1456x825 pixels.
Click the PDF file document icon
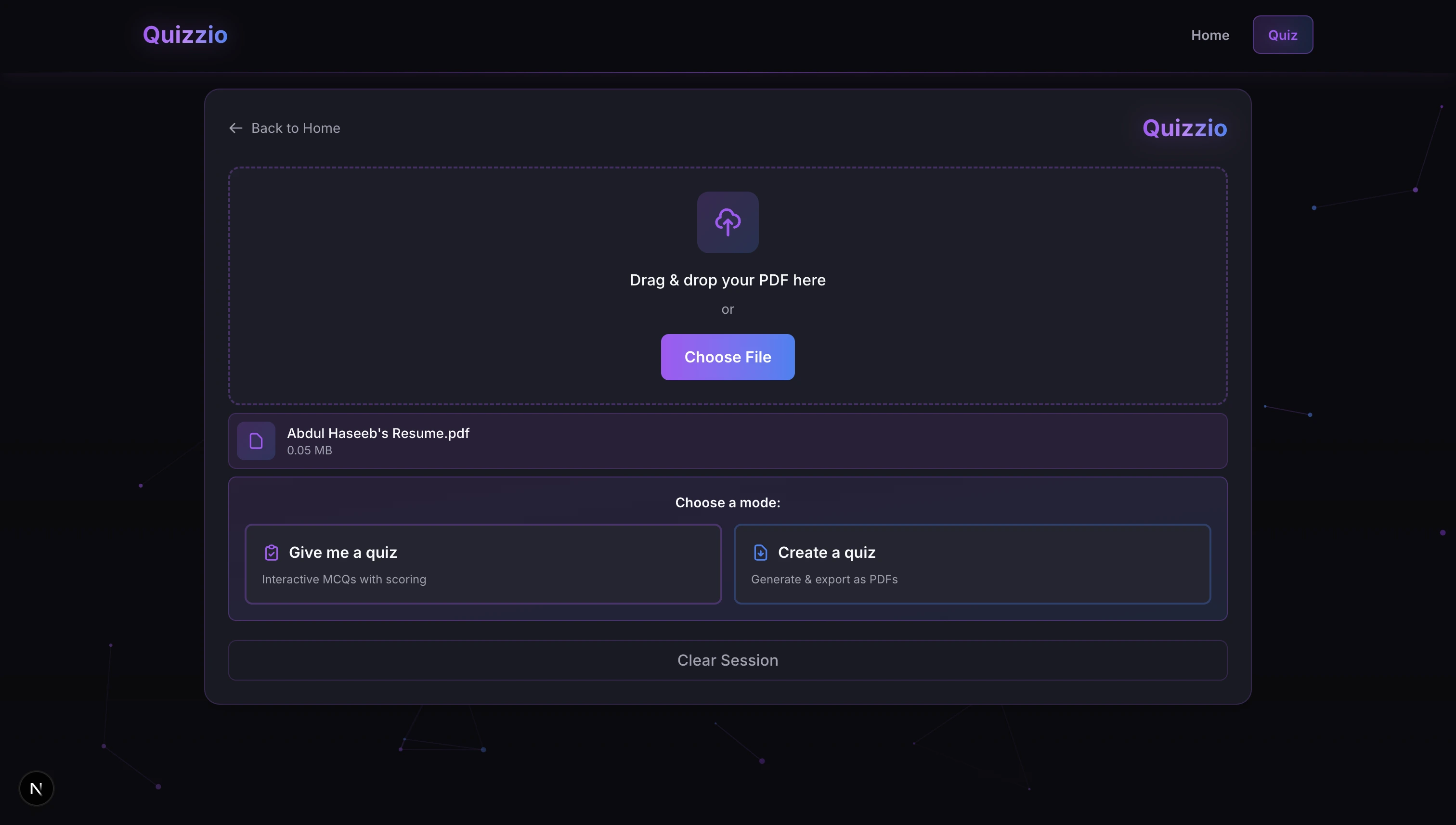(x=256, y=441)
